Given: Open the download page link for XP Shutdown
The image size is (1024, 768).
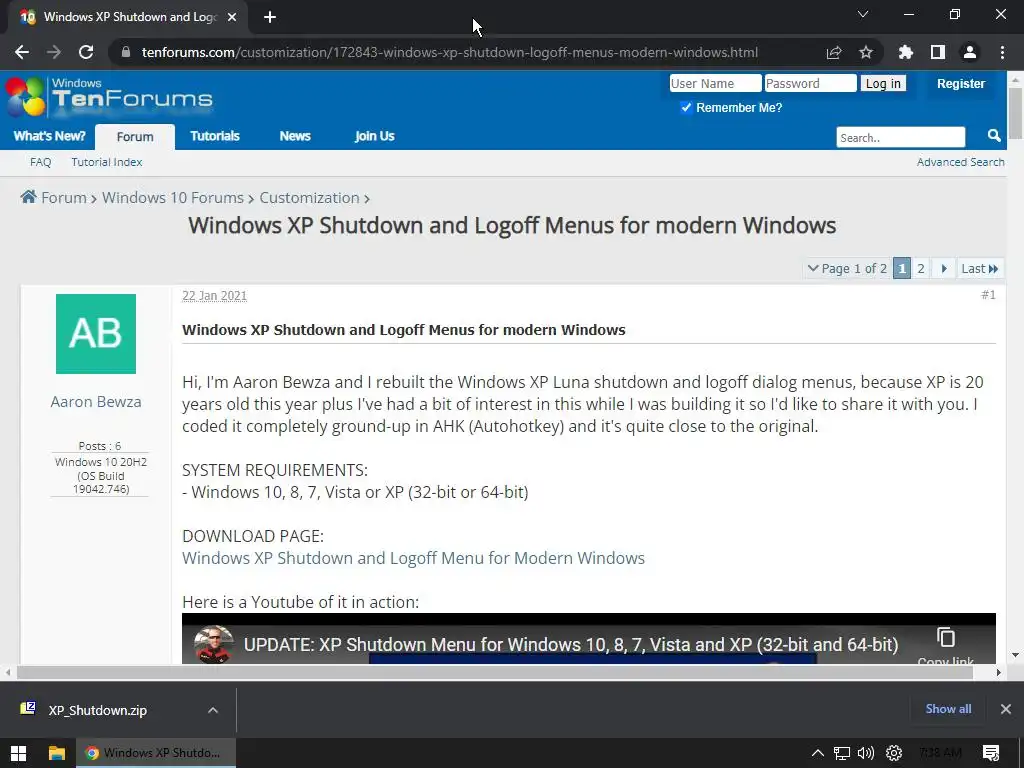Looking at the screenshot, I should tap(413, 558).
